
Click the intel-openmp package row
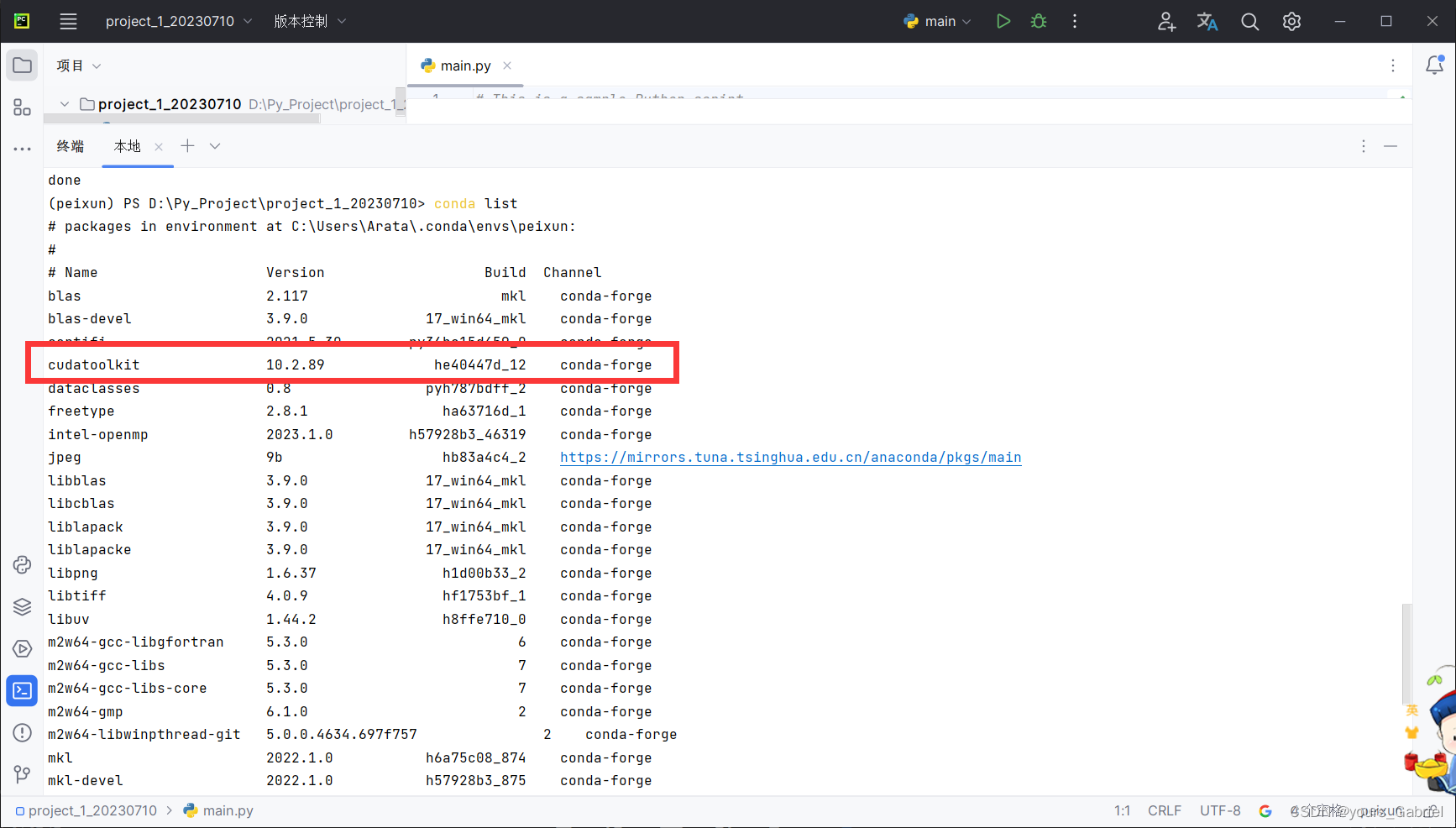(350, 435)
